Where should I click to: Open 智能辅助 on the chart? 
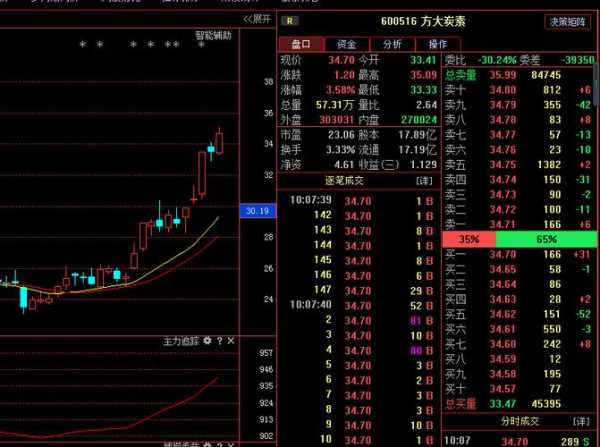click(x=214, y=36)
